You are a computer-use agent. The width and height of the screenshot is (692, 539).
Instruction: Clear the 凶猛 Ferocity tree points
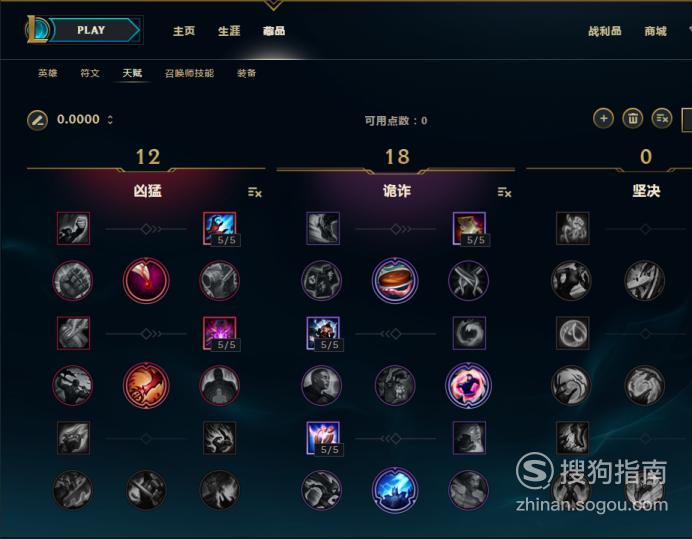tap(255, 192)
